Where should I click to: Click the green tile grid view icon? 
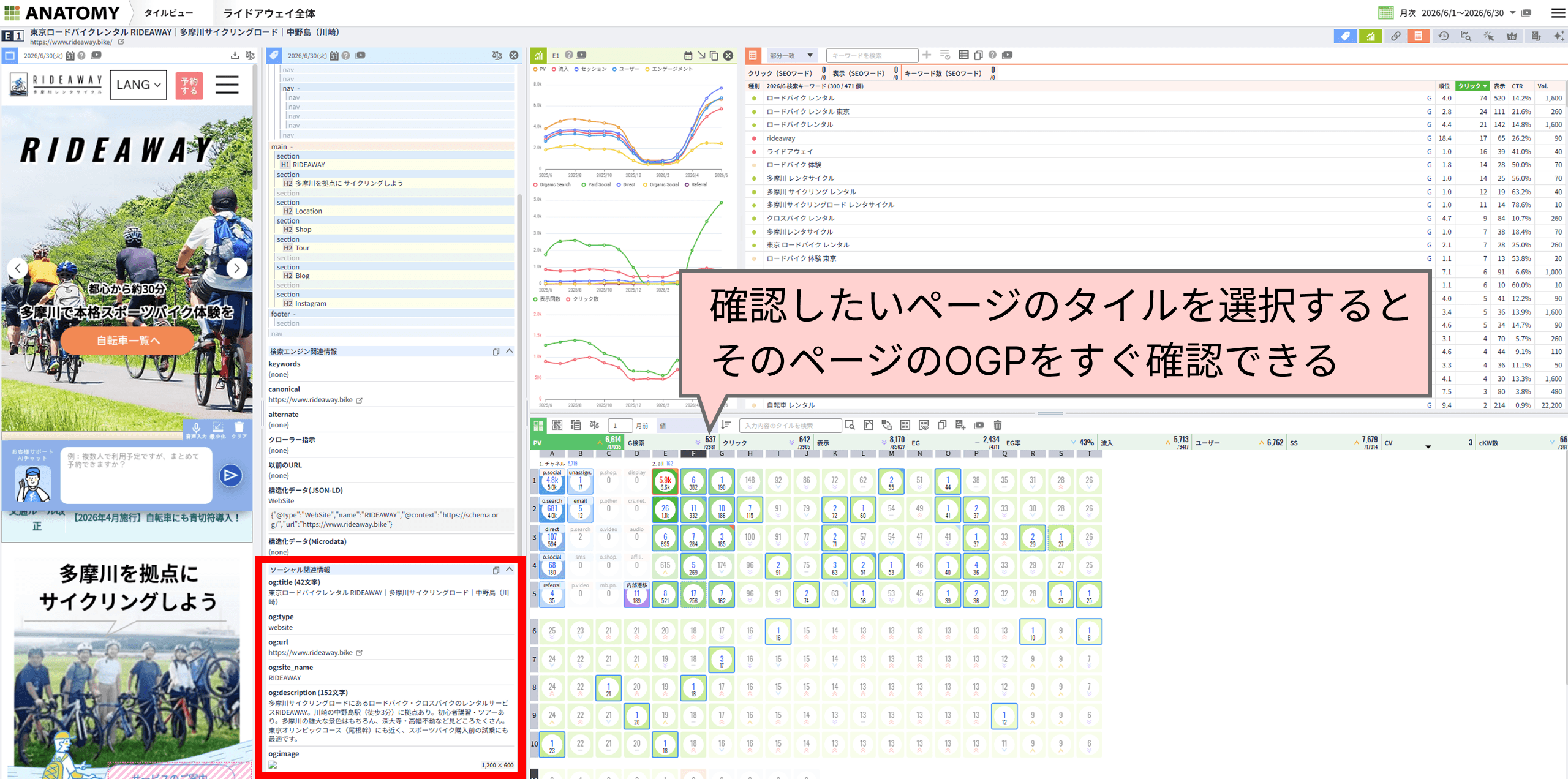[x=538, y=425]
